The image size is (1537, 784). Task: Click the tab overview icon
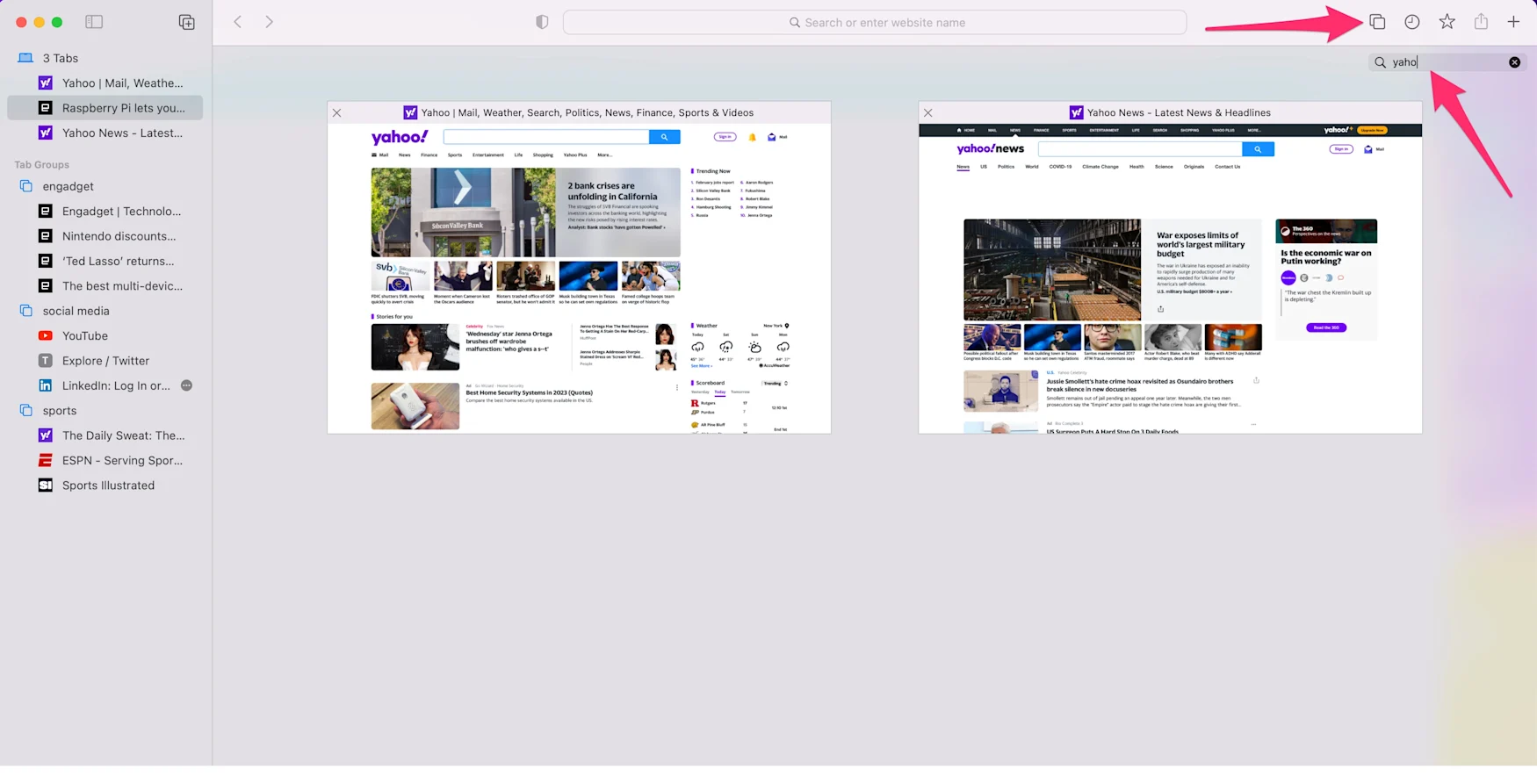pos(1376,22)
